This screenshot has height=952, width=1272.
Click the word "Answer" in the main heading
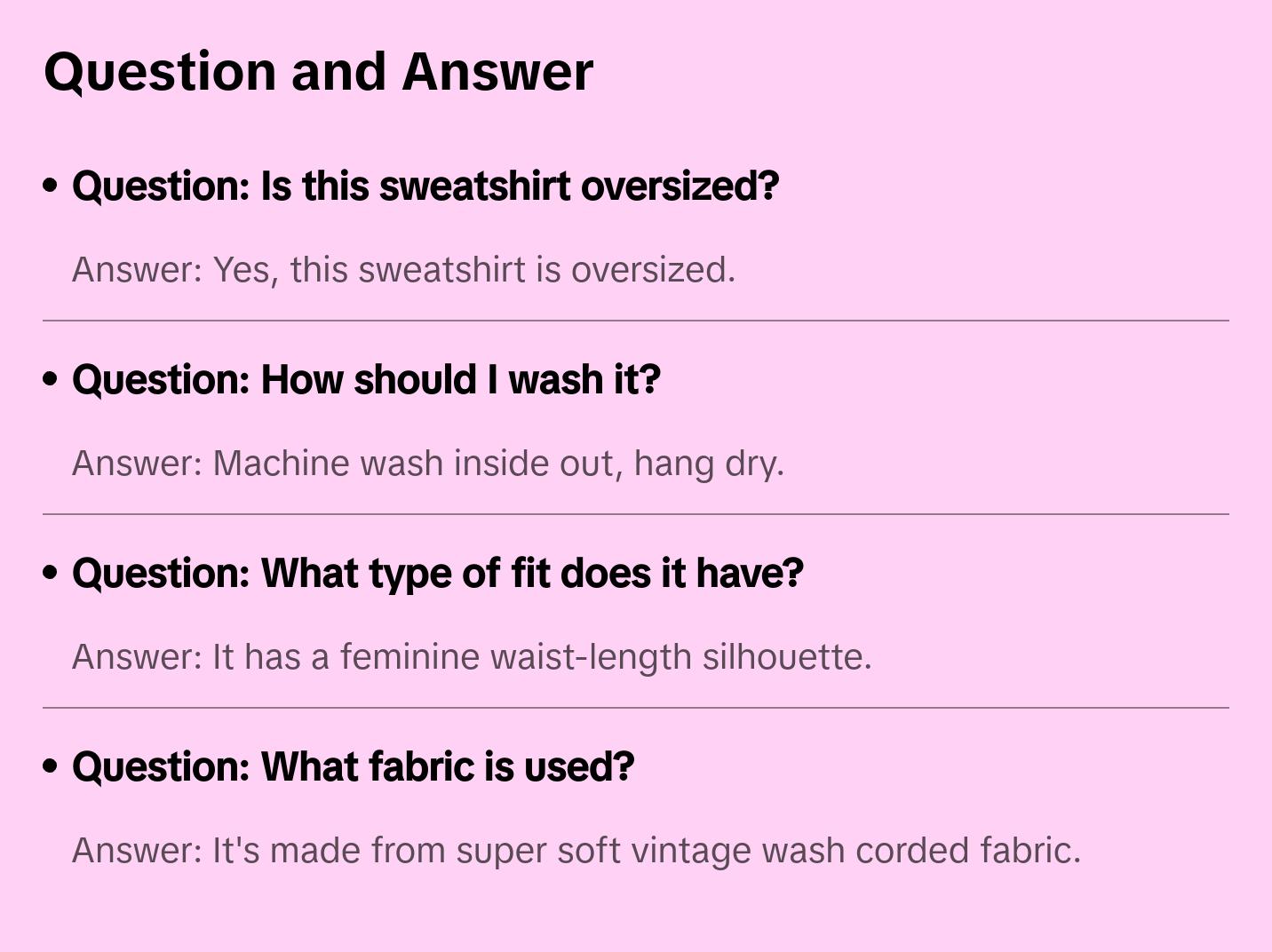point(497,71)
